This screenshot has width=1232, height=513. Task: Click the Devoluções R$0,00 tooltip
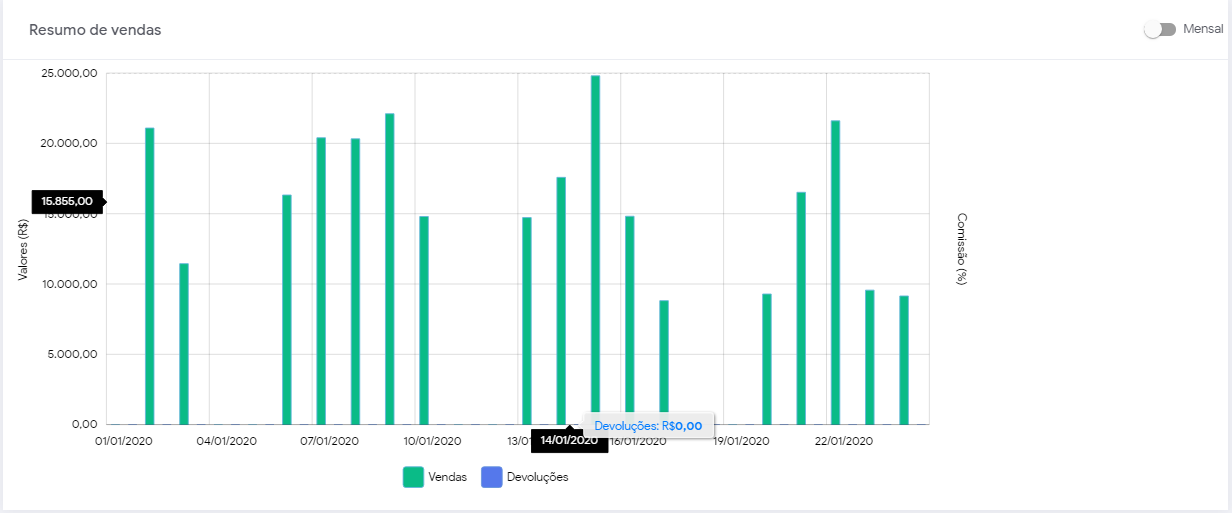[x=648, y=425]
